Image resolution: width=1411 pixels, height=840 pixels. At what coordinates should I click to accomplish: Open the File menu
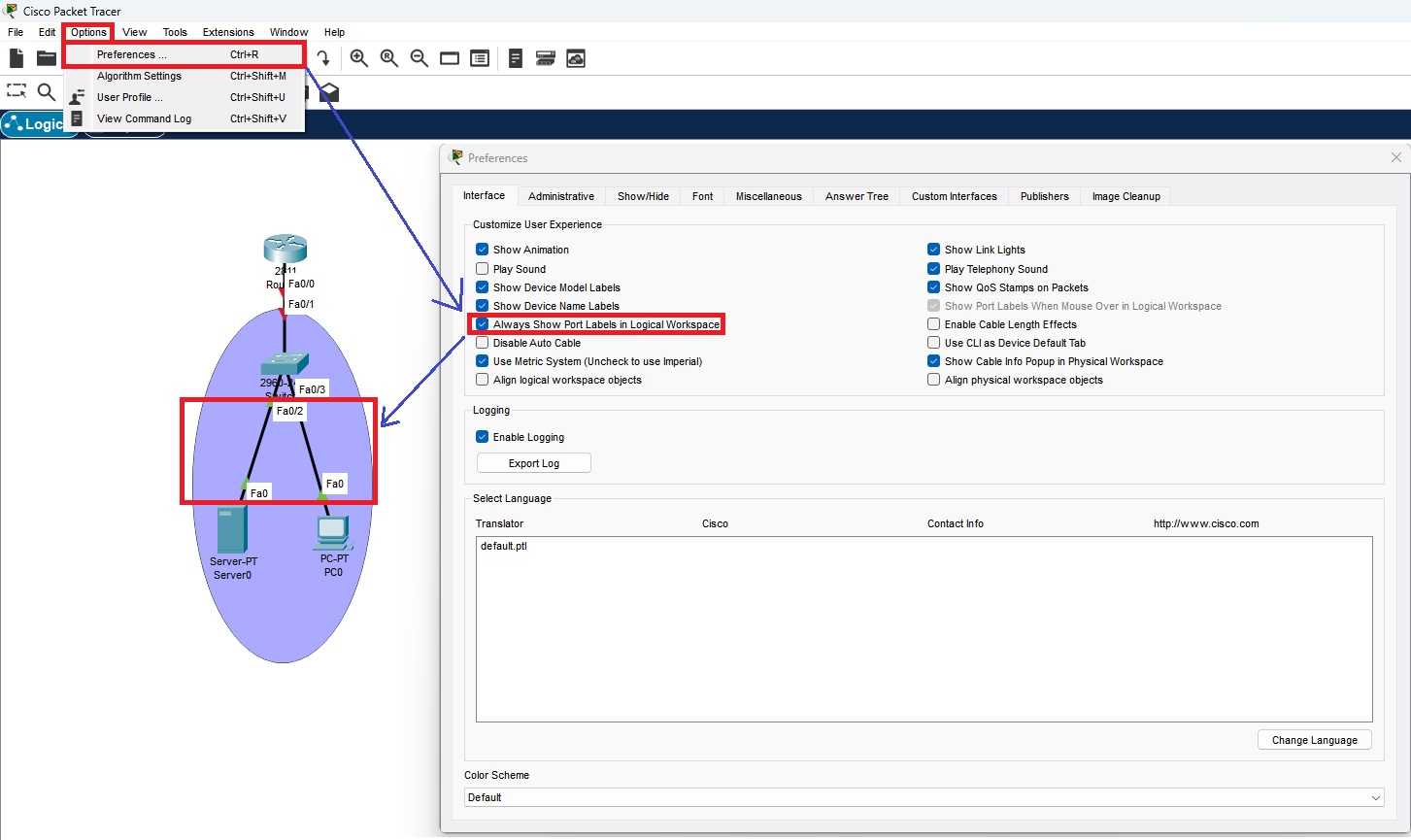[x=16, y=32]
